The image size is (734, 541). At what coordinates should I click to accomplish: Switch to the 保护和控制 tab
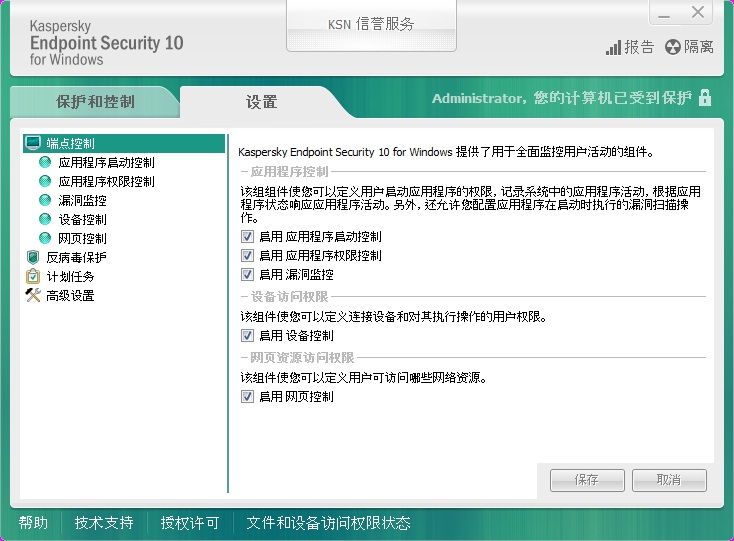95,101
